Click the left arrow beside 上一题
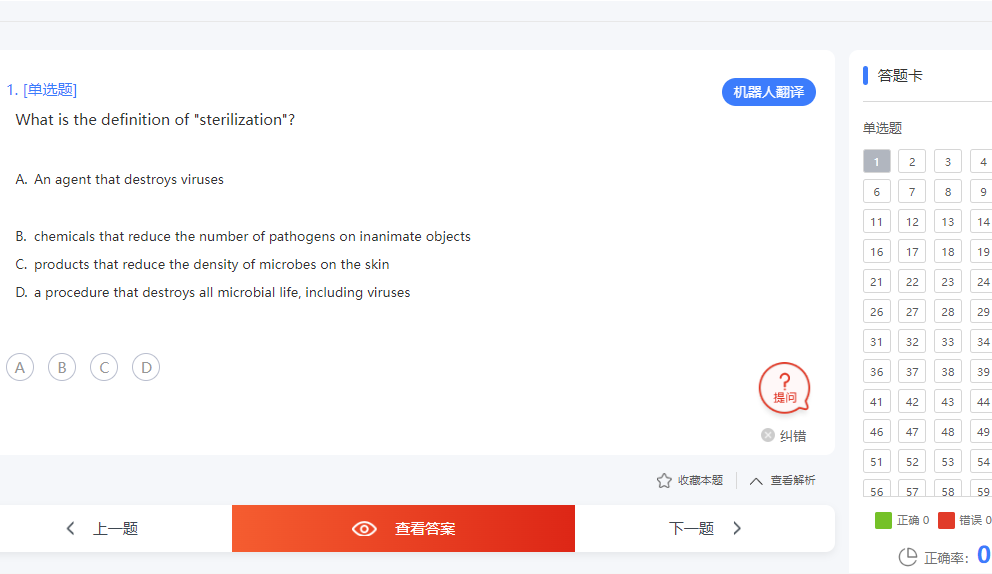 pyautogui.click(x=70, y=528)
